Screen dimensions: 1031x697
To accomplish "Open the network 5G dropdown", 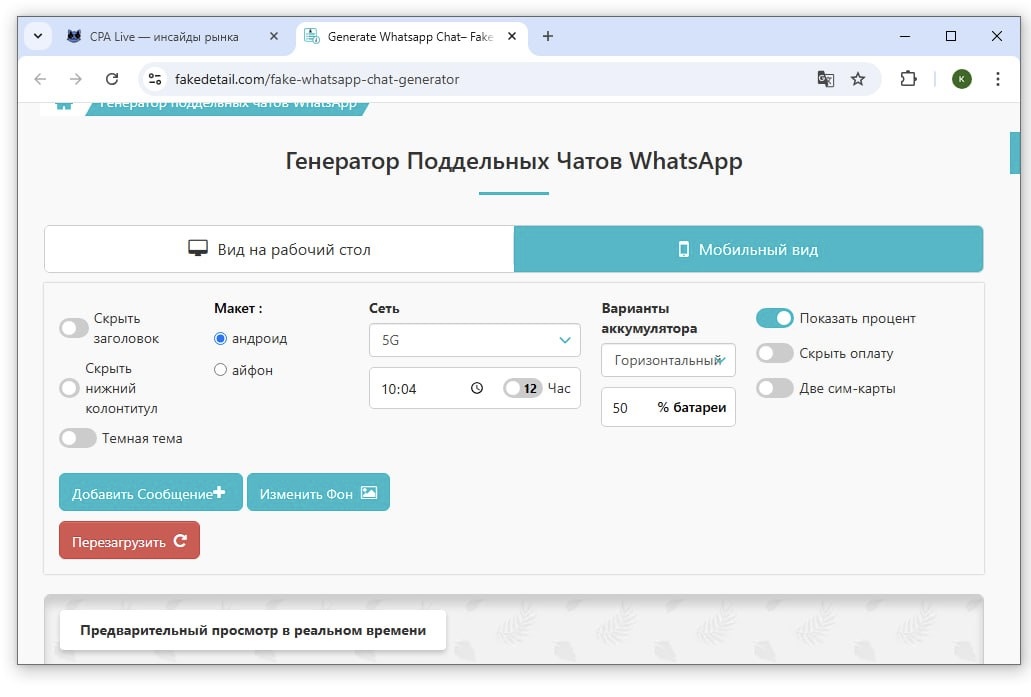I will [475, 340].
